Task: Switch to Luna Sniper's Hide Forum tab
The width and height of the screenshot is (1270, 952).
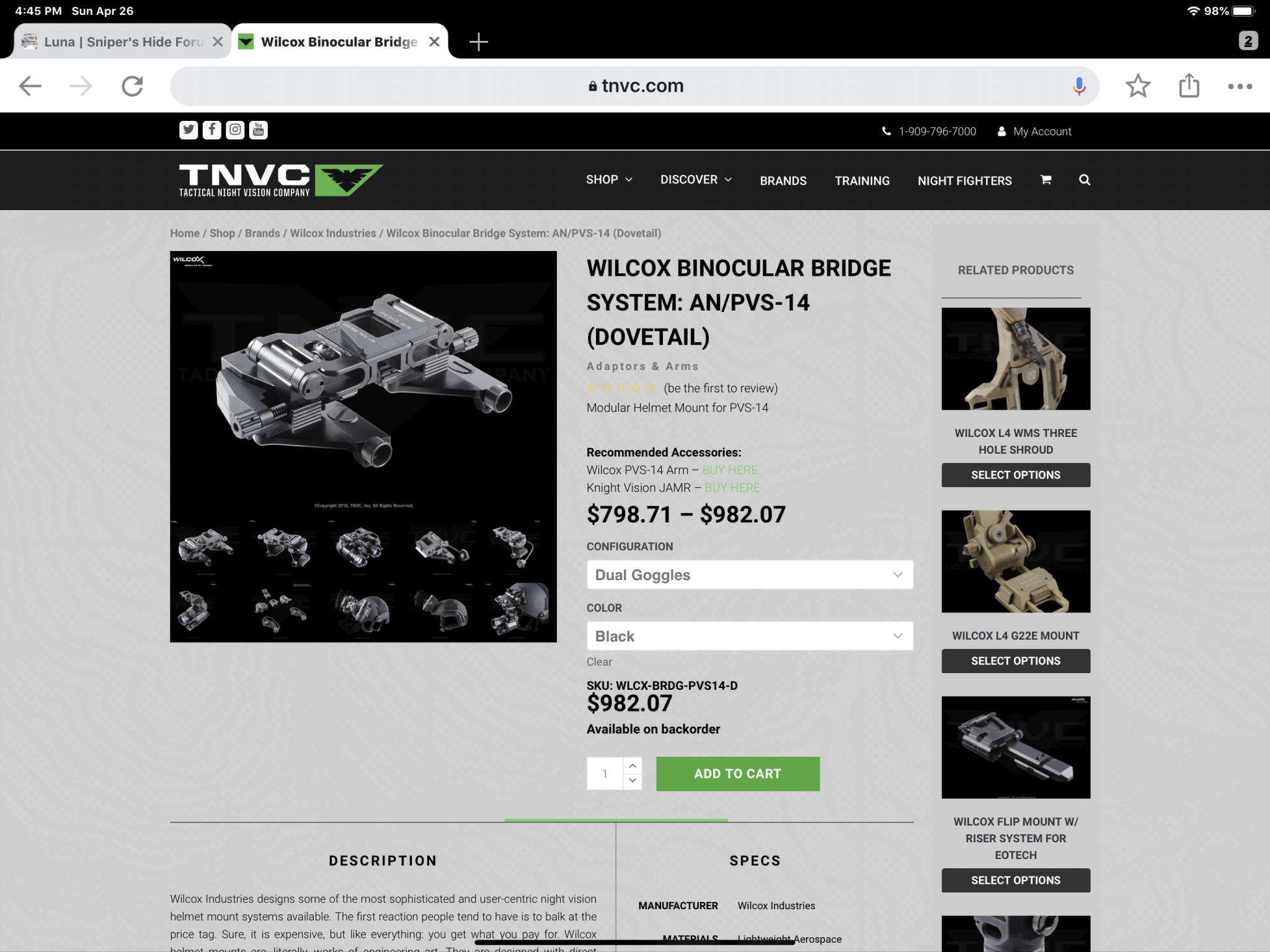Action: [123, 42]
